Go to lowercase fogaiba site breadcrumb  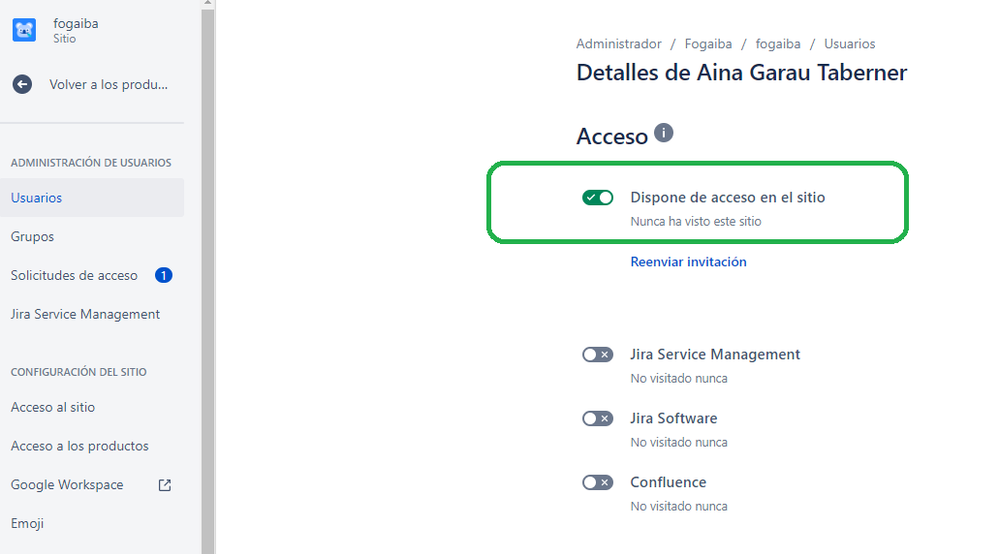(778, 44)
